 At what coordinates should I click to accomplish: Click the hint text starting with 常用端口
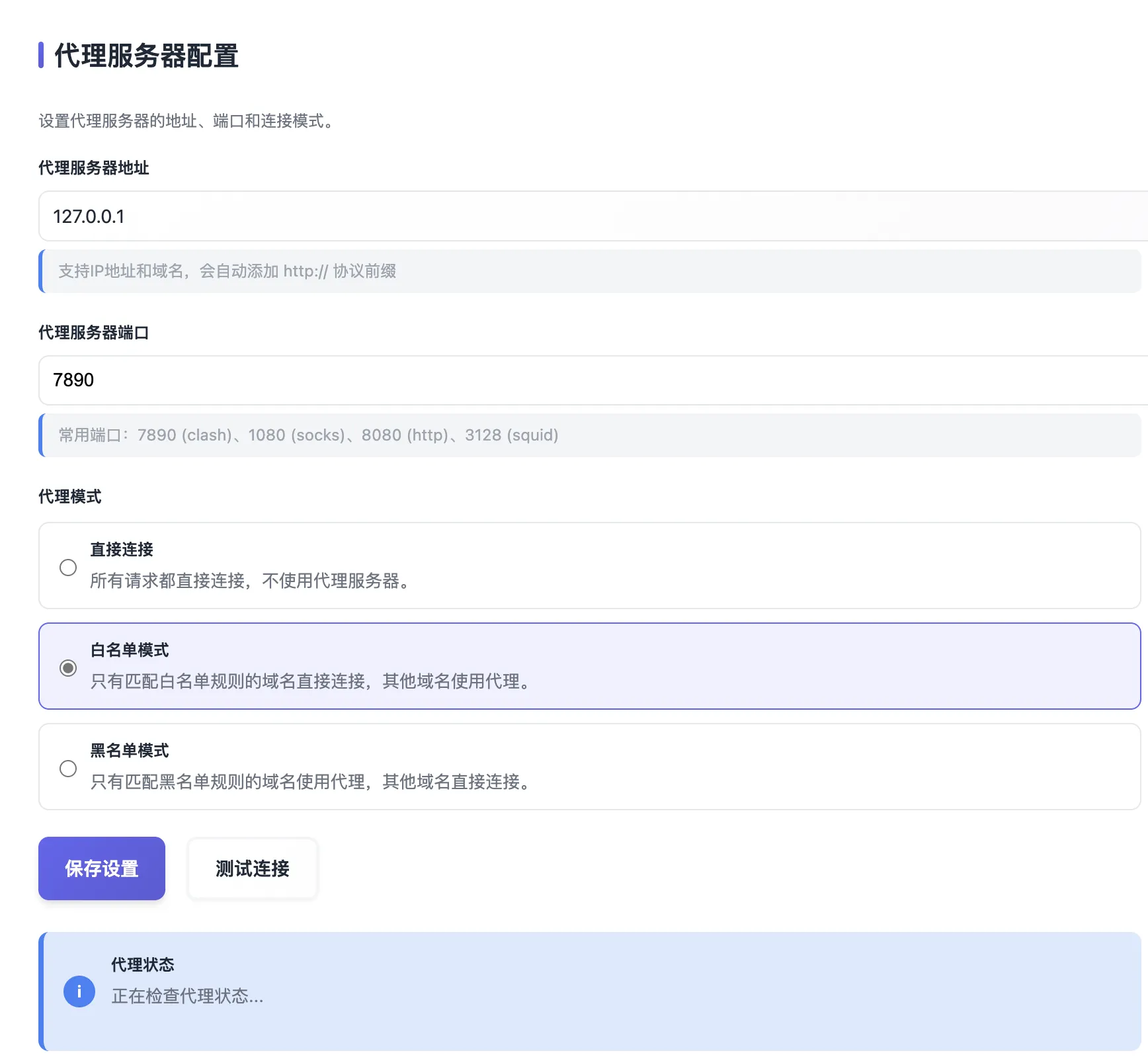click(x=309, y=435)
